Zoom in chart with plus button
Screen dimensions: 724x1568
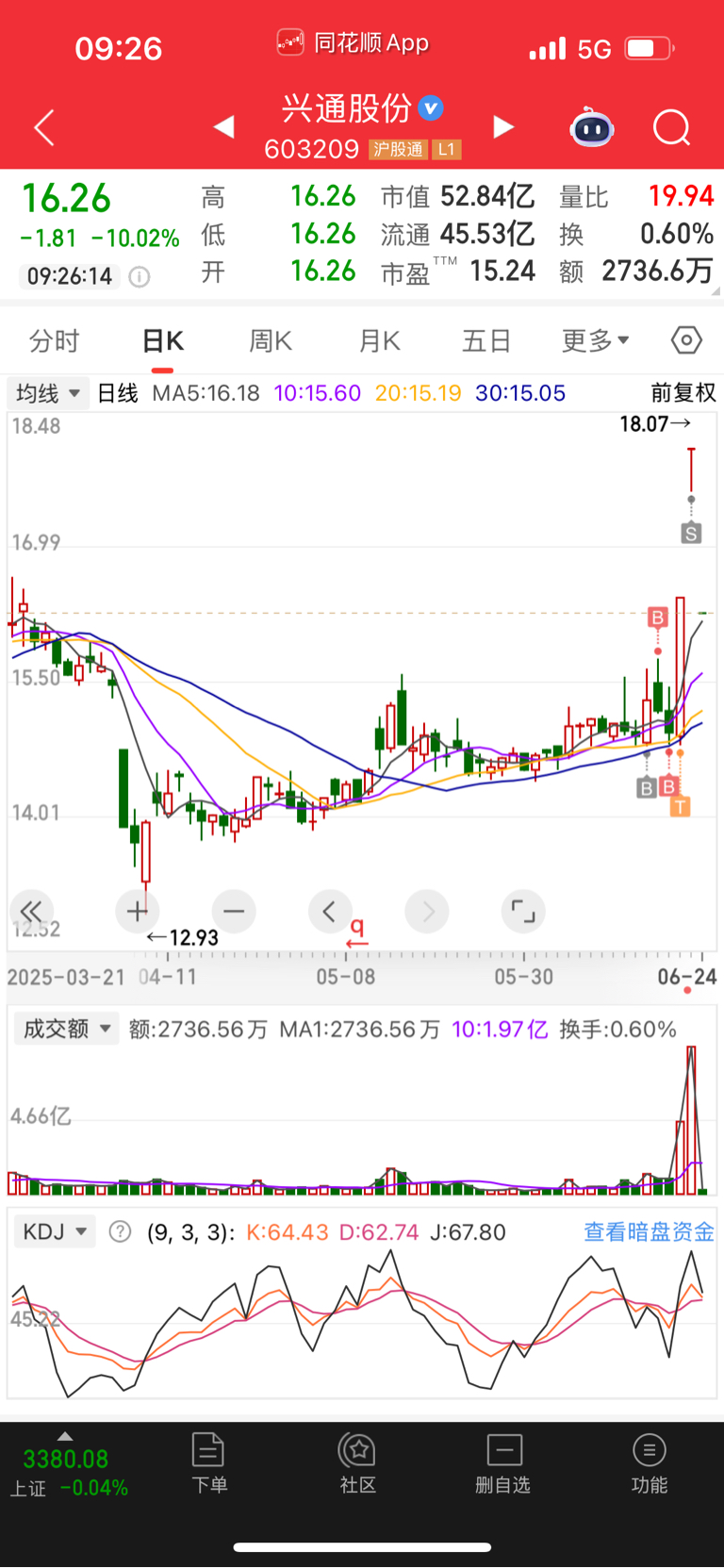tap(137, 911)
